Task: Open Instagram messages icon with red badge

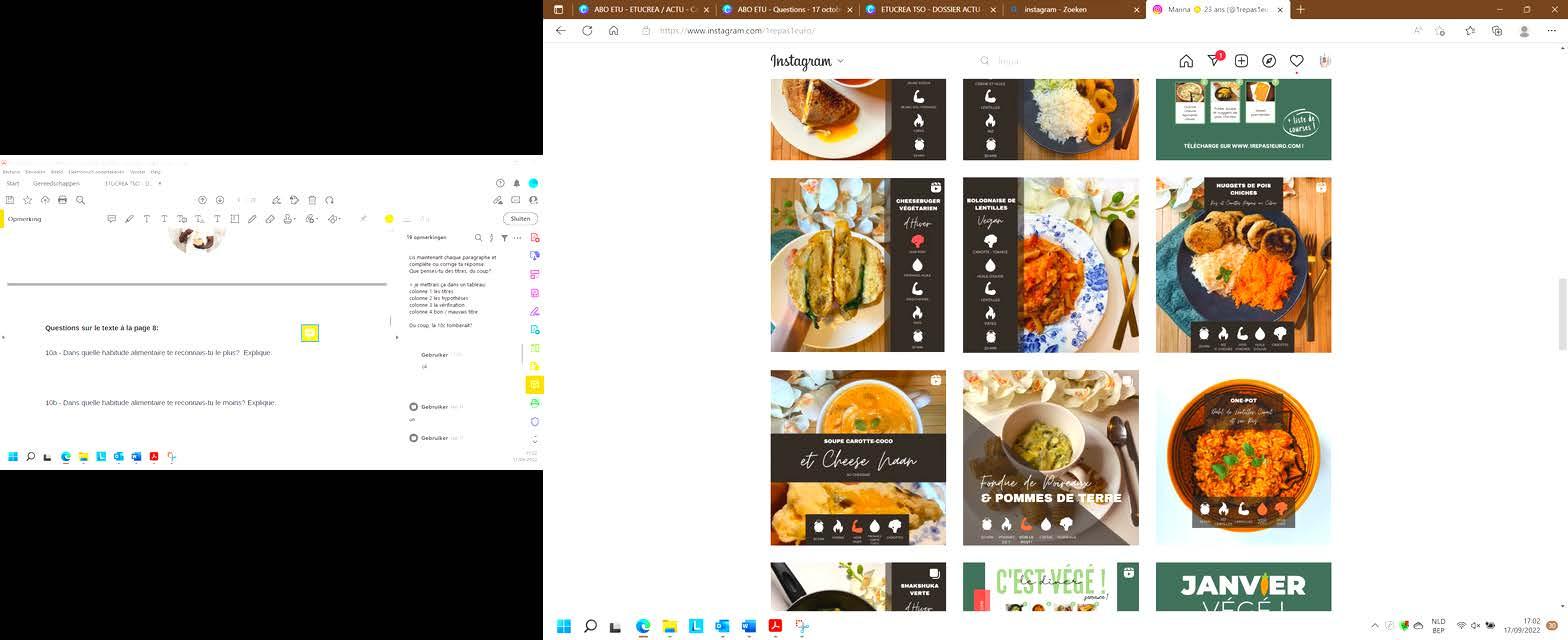Action: click(1214, 60)
